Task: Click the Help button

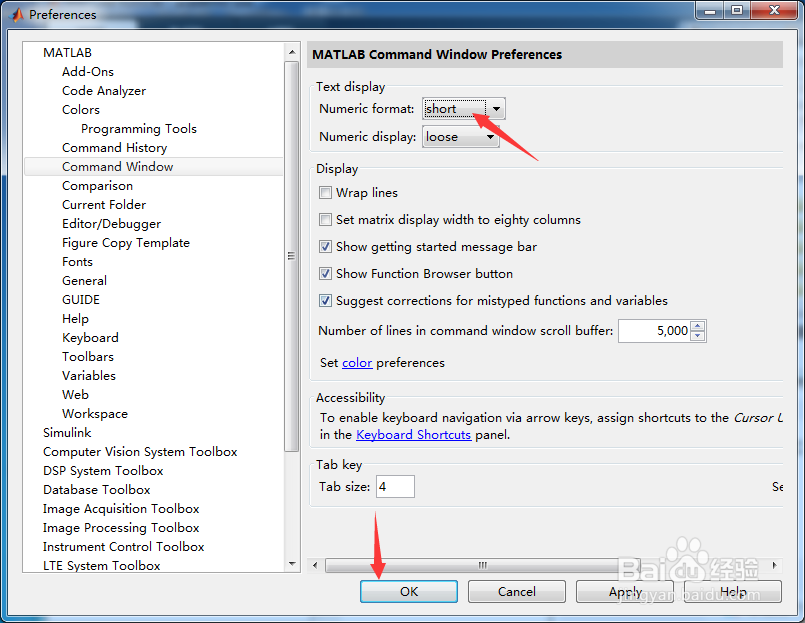Action: click(x=733, y=592)
